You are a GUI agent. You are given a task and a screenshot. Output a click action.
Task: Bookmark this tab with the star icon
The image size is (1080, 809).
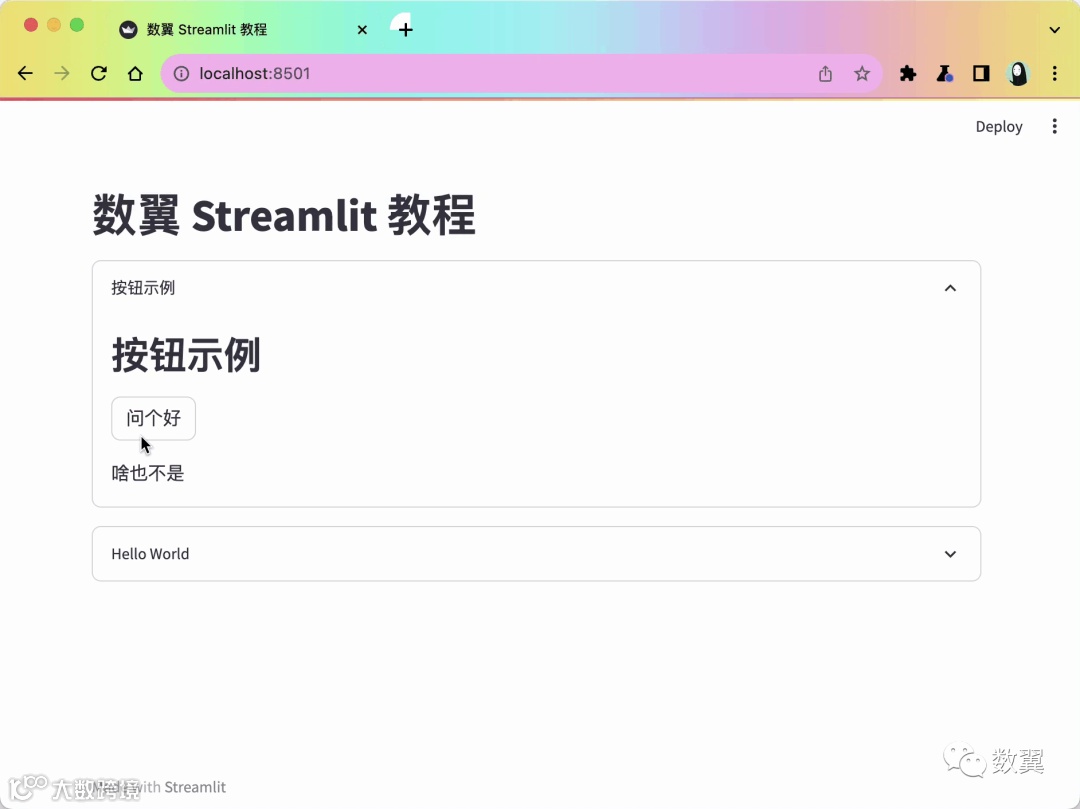click(x=862, y=74)
